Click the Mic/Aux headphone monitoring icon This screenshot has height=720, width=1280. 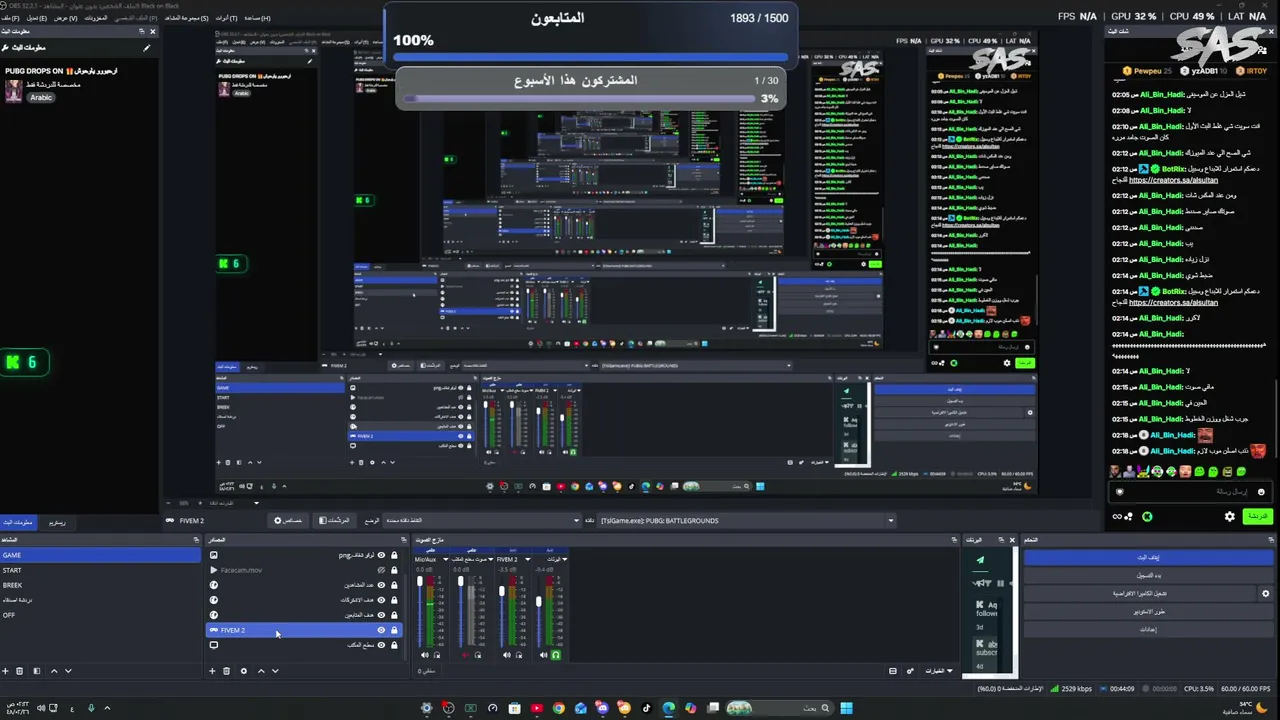436,655
